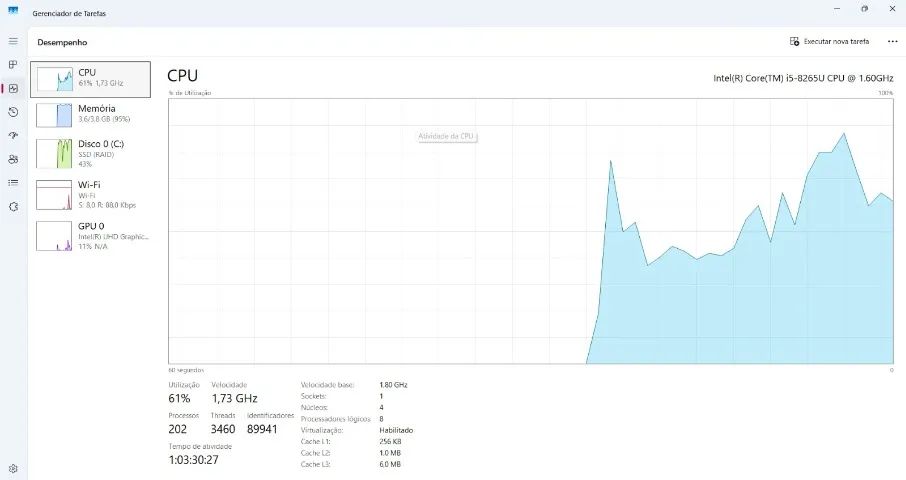Select the Disco 0 (C:) item
906x480 pixels.
tap(90, 153)
